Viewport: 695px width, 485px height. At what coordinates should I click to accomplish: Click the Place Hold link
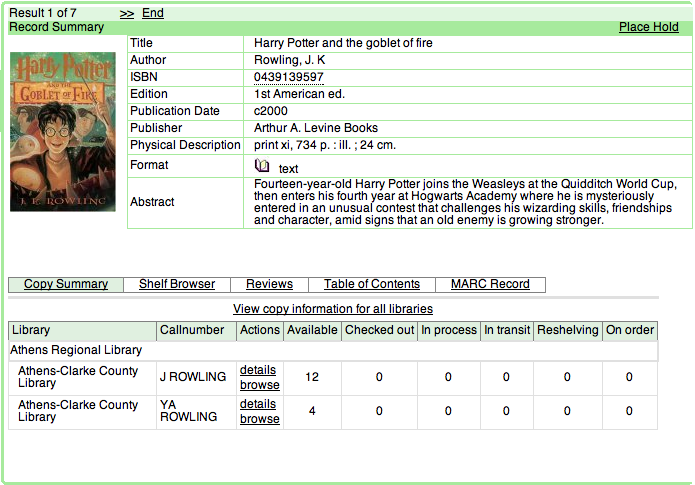coord(648,27)
